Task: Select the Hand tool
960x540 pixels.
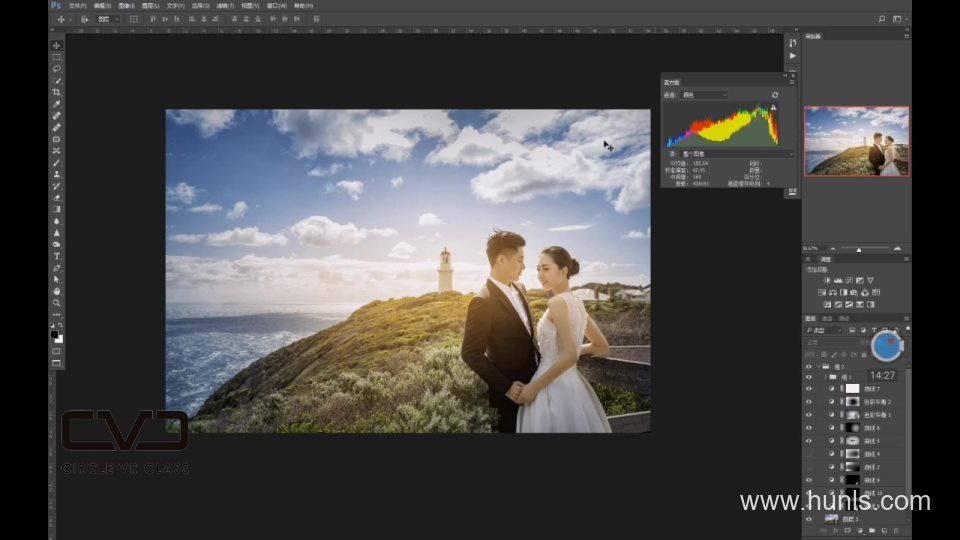Action: 56,291
